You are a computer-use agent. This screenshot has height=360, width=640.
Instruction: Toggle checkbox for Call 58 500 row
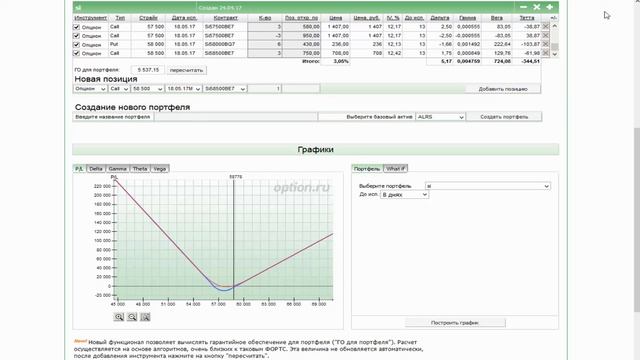tap(76, 53)
